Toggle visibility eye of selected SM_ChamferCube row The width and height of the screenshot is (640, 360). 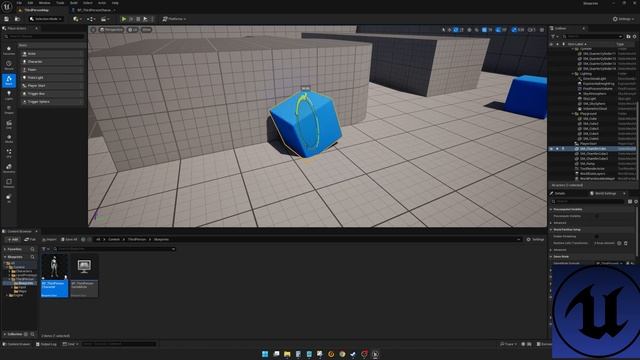pyautogui.click(x=551, y=149)
